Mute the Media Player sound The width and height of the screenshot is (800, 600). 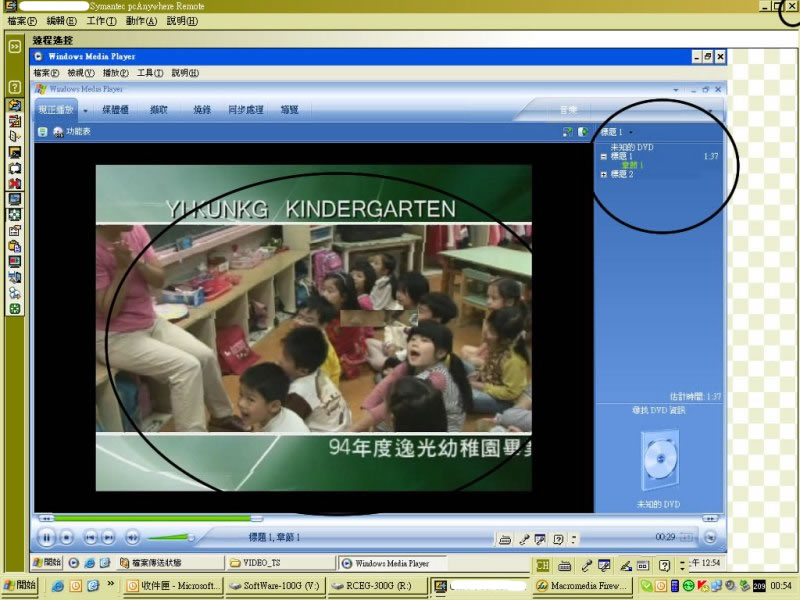(133, 537)
